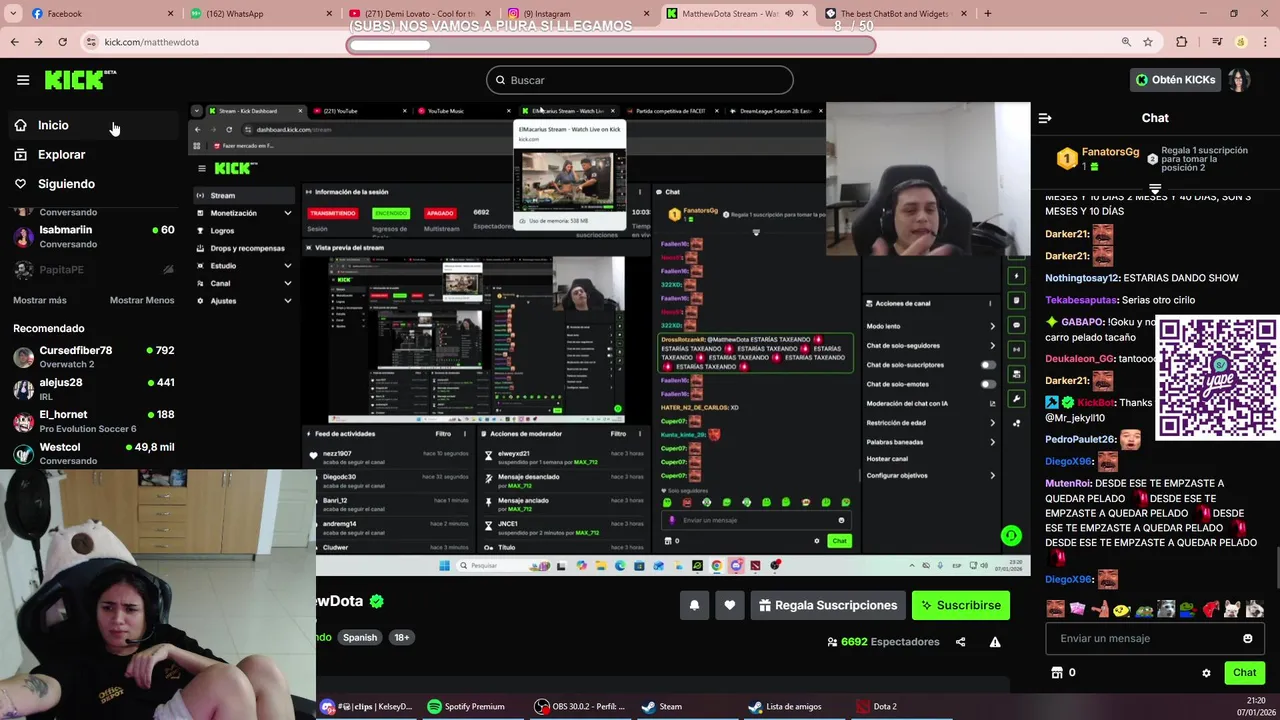Click the 18+ tag

coord(401,637)
